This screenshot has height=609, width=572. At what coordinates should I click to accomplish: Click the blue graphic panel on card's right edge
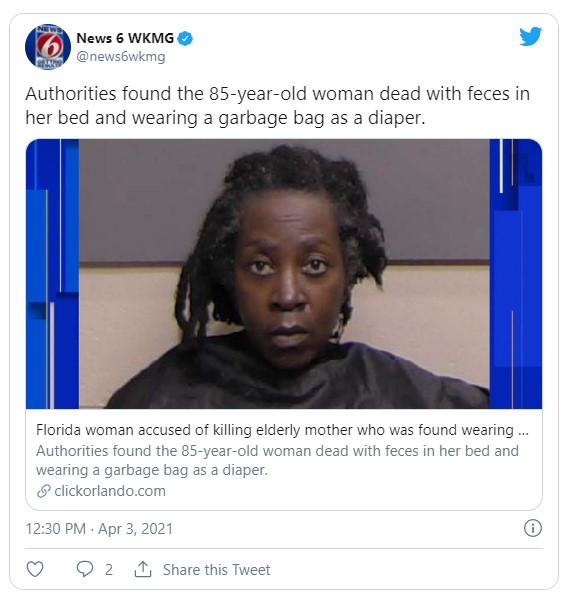[515, 274]
